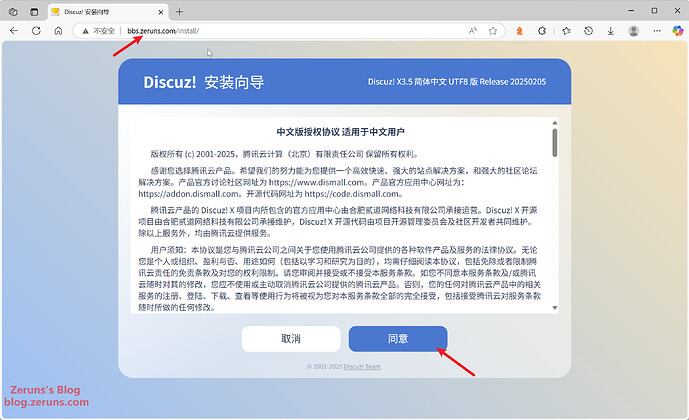Add page to favorites with star icon
689x420 pixels.
coord(493,31)
